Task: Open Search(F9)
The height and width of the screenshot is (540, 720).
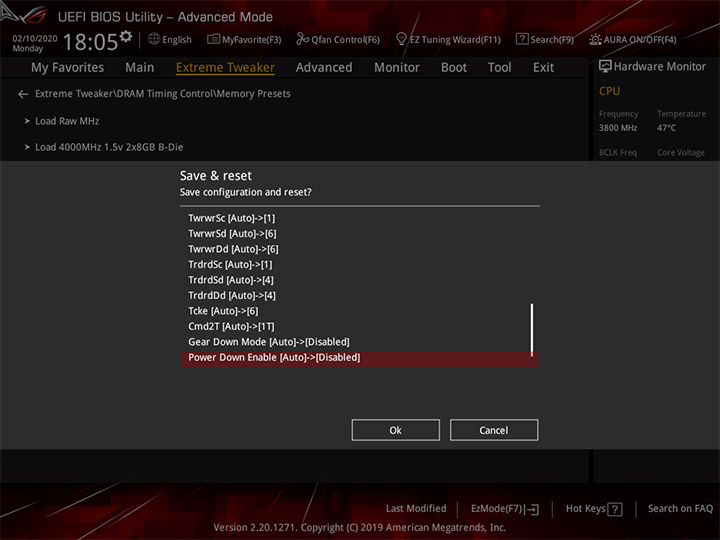Action: click(552, 40)
